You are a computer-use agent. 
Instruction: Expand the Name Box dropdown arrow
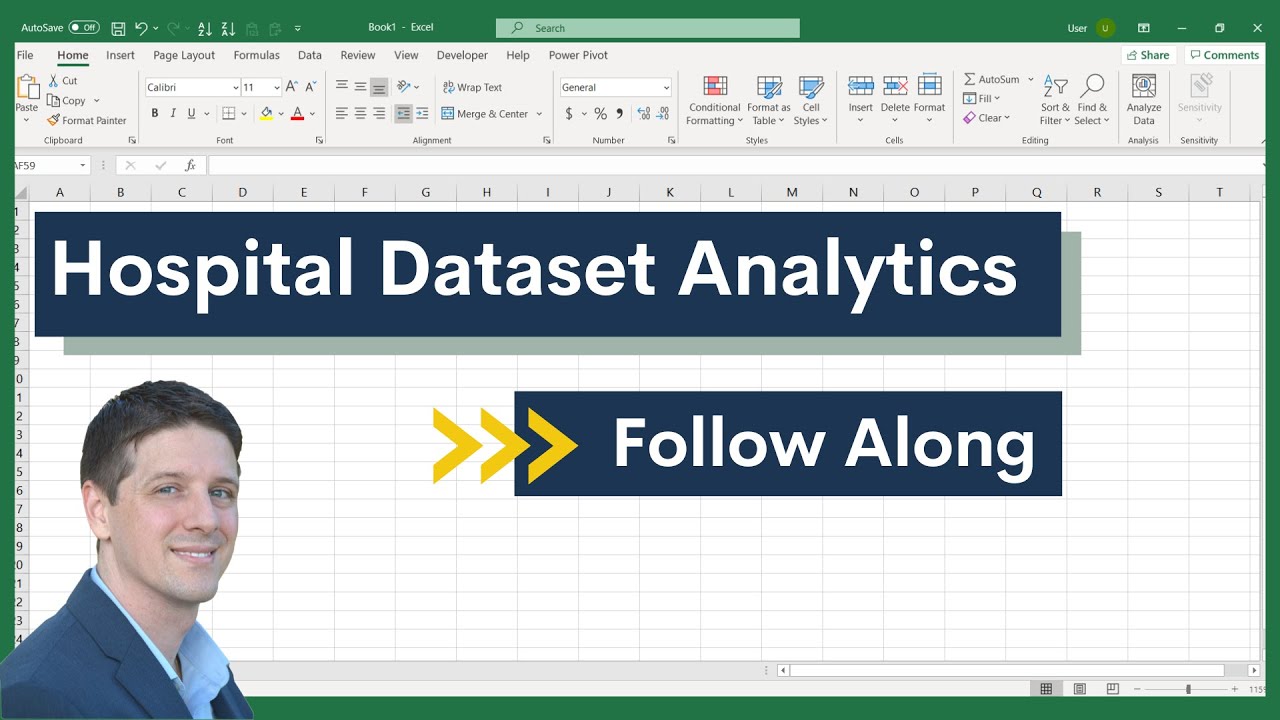pos(82,165)
